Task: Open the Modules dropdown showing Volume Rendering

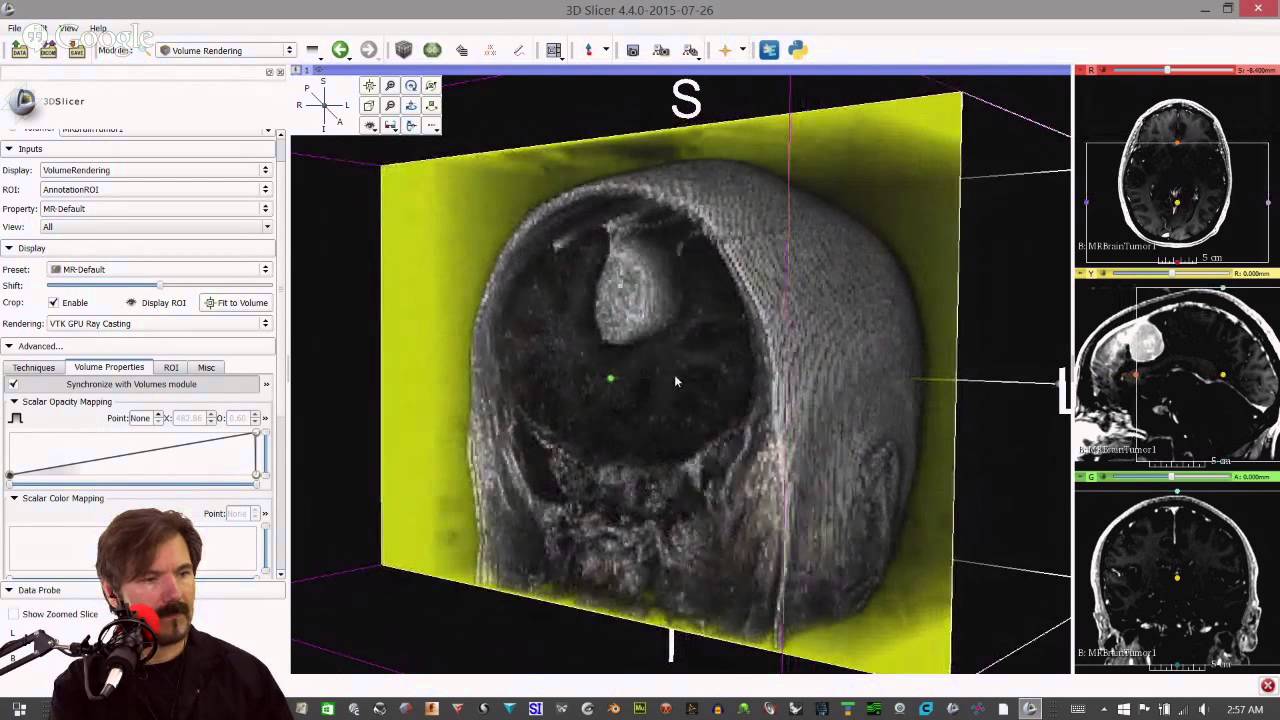Action: (x=226, y=50)
